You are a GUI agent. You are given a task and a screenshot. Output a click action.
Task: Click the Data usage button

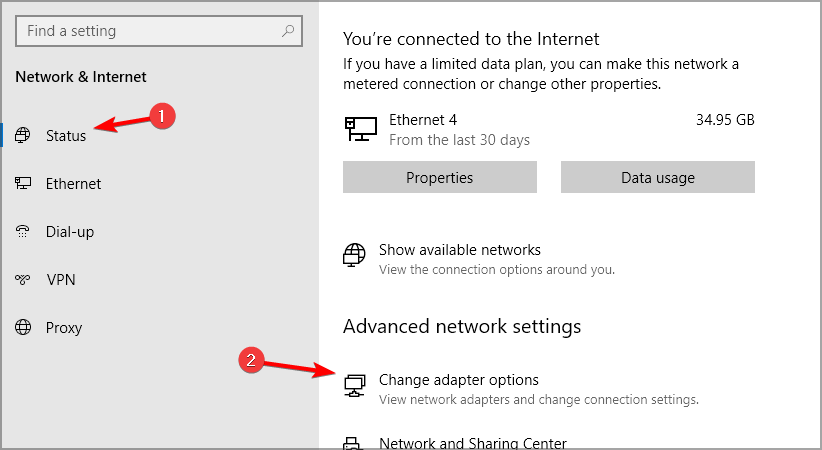click(658, 177)
